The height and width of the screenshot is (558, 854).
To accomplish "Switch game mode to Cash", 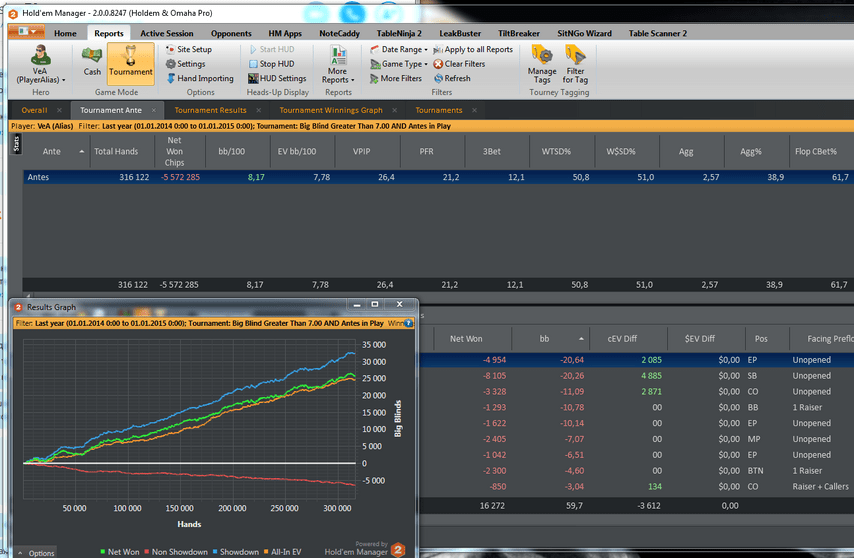I will coord(92,63).
